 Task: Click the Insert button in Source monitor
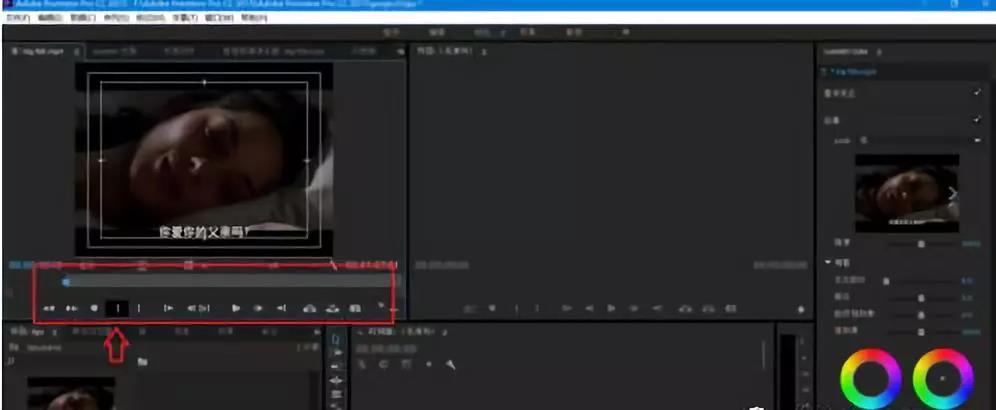pyautogui.click(x=309, y=309)
